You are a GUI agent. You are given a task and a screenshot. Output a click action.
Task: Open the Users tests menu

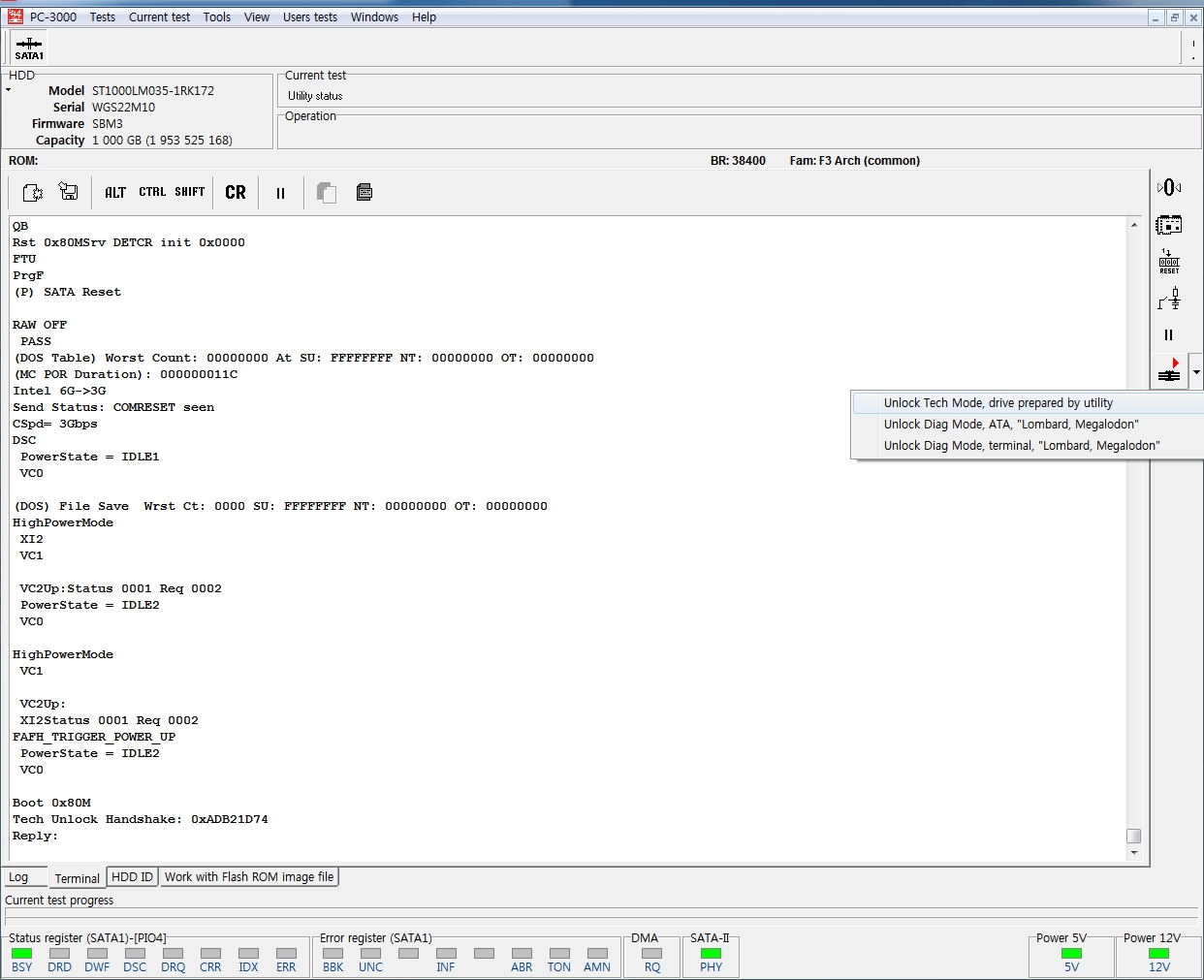[310, 17]
